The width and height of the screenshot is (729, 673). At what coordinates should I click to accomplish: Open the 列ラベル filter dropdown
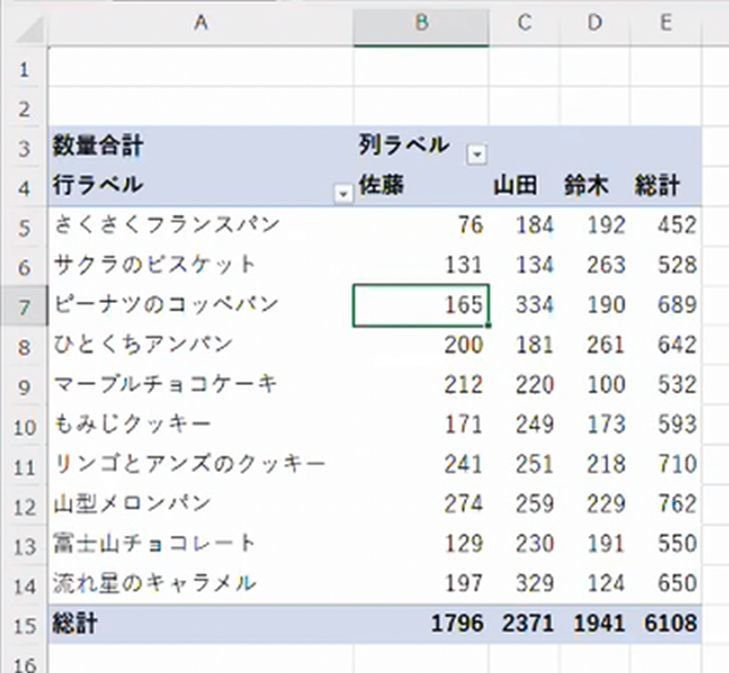pyautogui.click(x=477, y=154)
